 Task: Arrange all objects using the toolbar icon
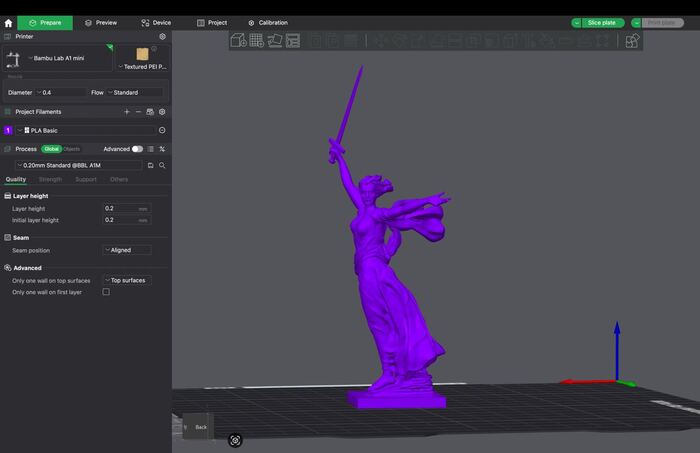tap(293, 41)
